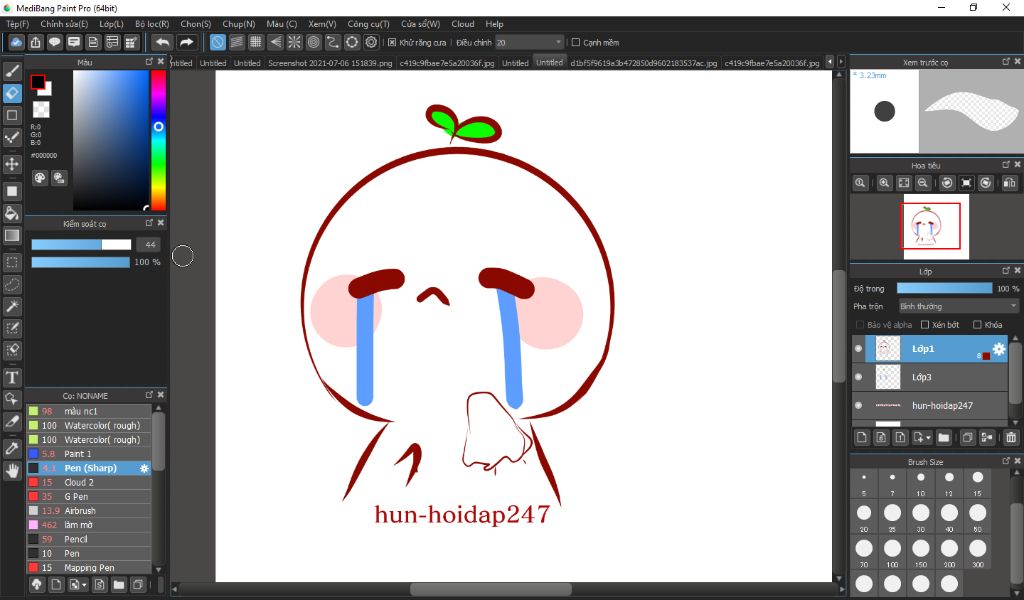Click the delete layer trash icon

1010,437
